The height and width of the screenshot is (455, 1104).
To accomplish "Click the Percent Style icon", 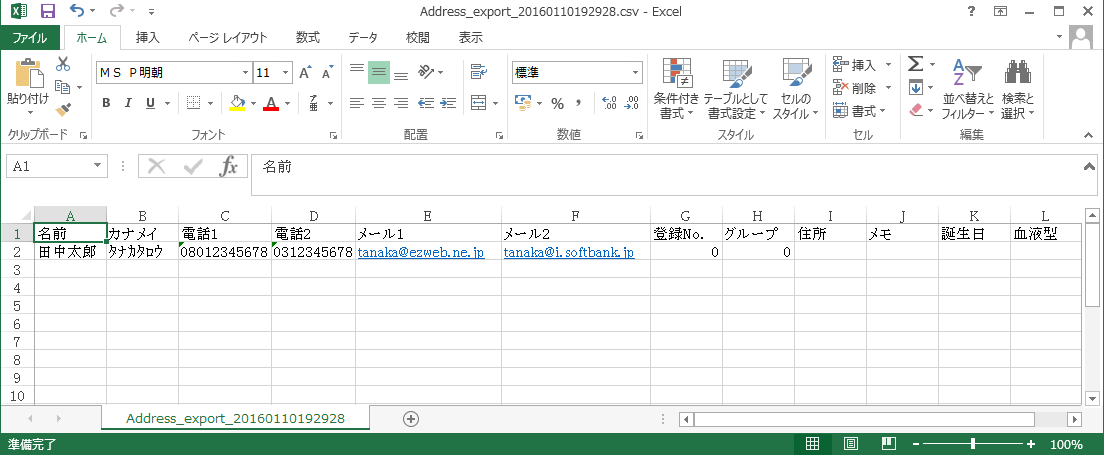I will click(556, 103).
